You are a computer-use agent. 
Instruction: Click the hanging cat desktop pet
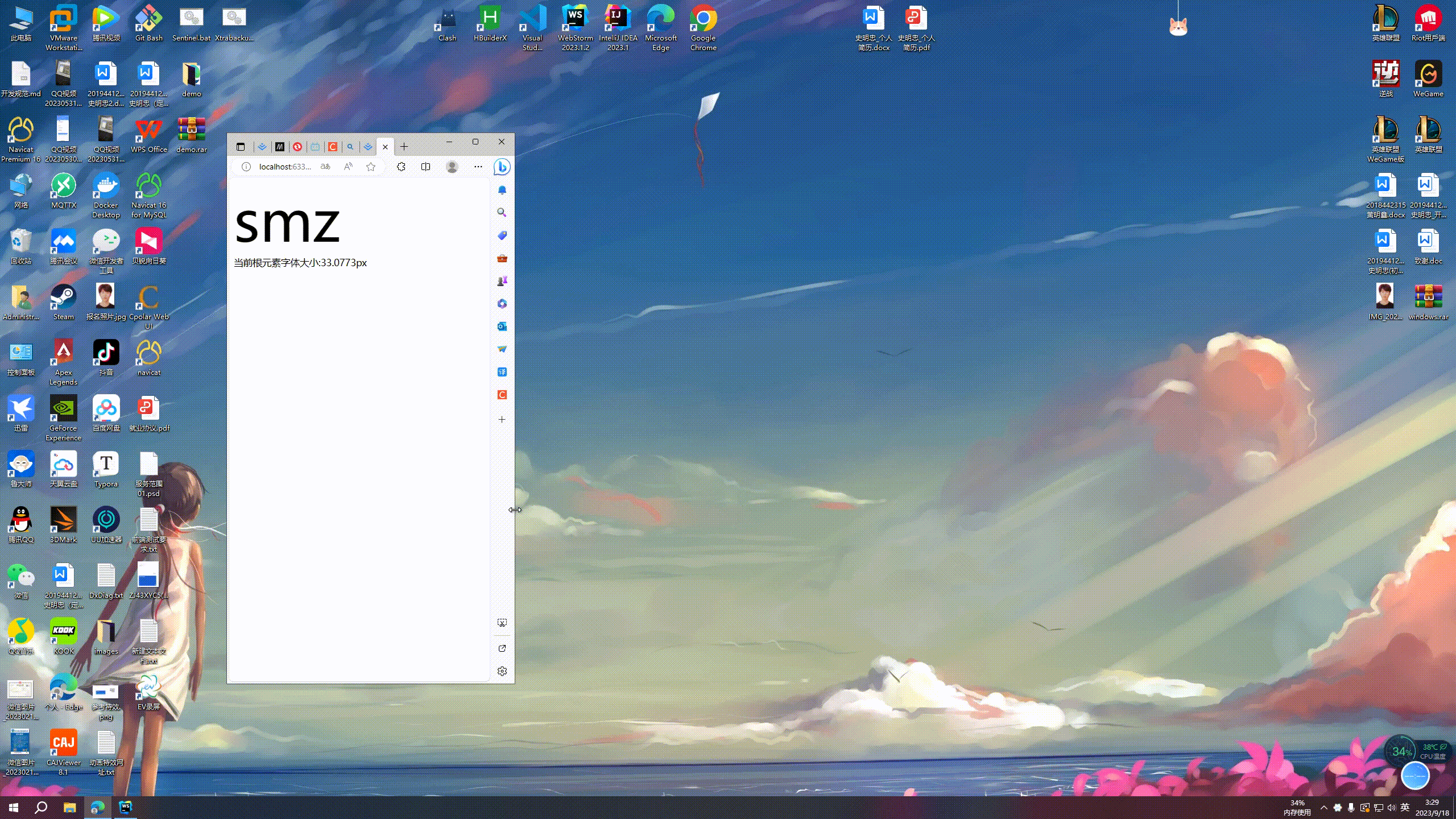coord(1178,26)
